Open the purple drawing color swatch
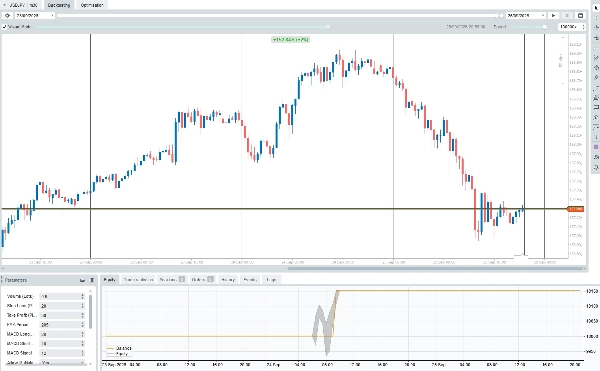Image resolution: width=600 pixels, height=371 pixels. pos(596,147)
